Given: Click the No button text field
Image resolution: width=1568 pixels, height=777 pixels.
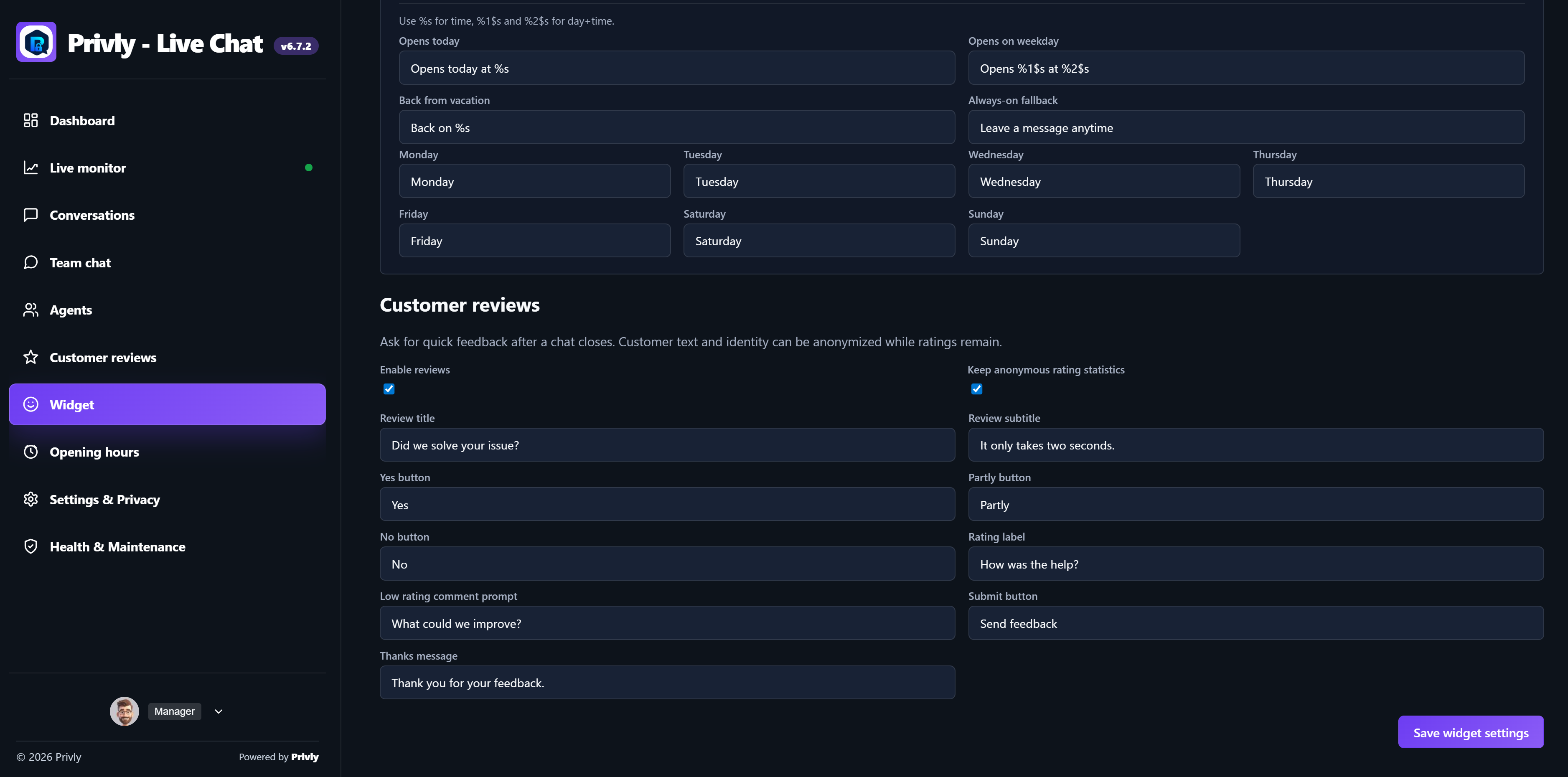Looking at the screenshot, I should pyautogui.click(x=667, y=564).
